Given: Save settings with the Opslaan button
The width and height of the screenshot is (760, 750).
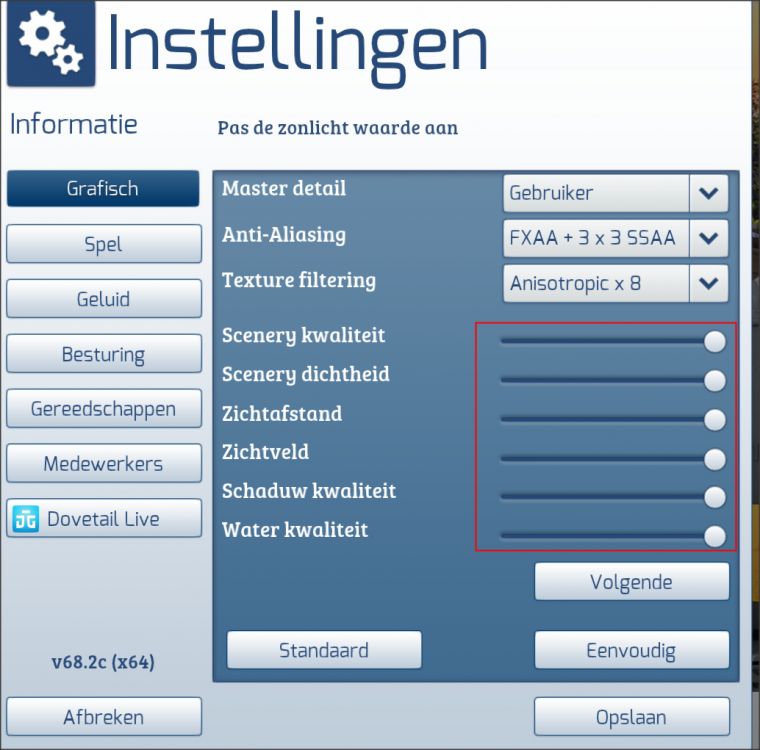Looking at the screenshot, I should pos(632,717).
